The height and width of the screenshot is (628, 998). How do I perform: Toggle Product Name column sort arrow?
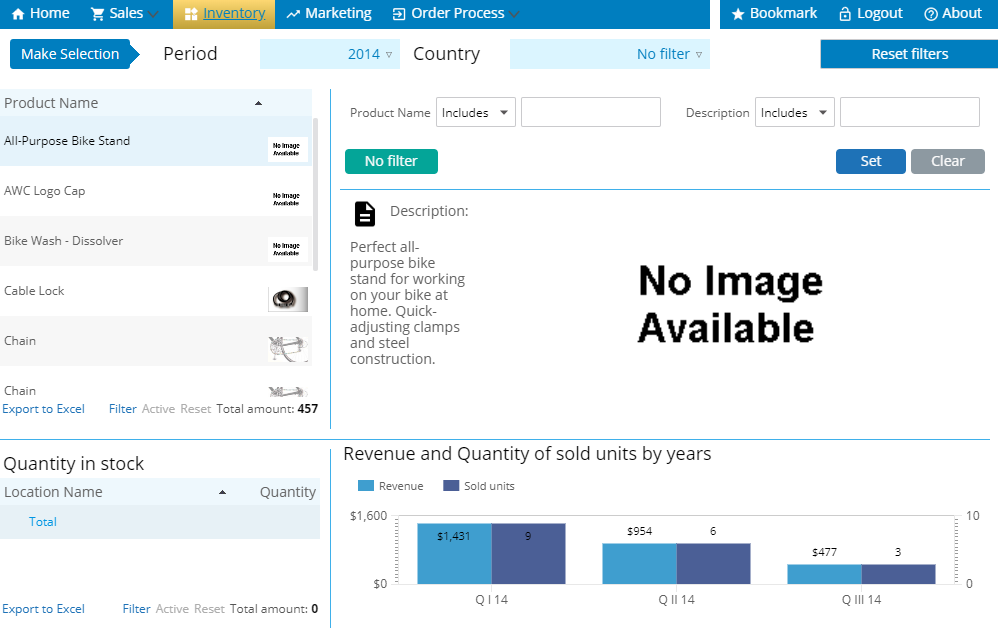coord(258,103)
